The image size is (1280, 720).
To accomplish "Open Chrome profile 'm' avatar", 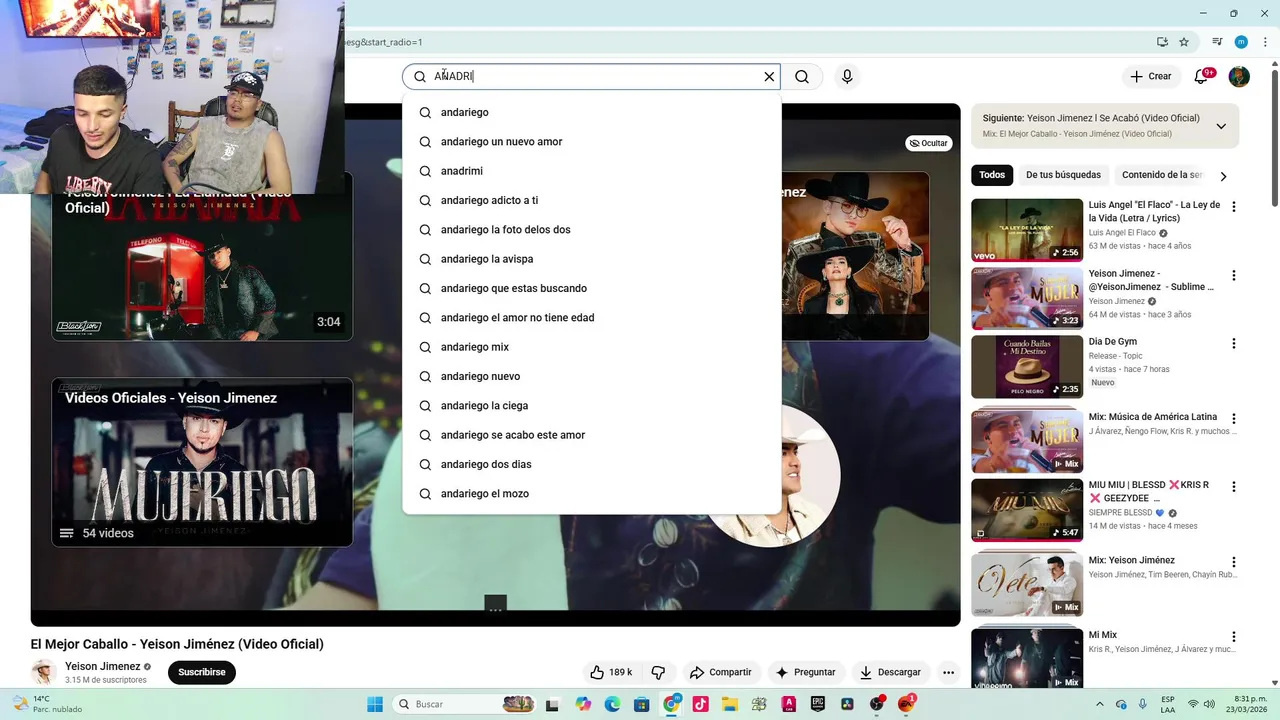I will tap(1241, 42).
